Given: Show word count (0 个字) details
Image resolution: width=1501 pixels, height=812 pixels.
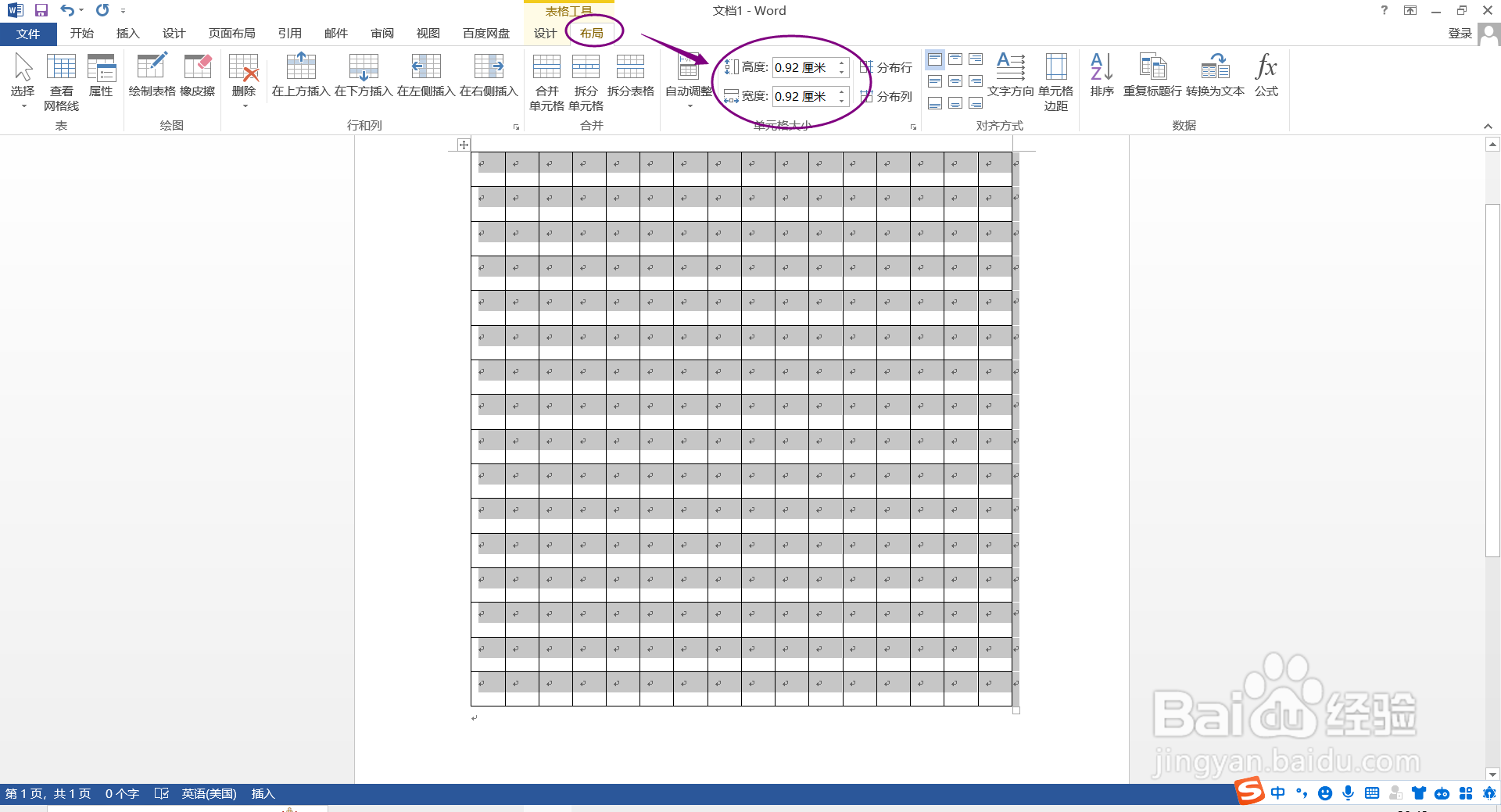Looking at the screenshot, I should click(122, 794).
